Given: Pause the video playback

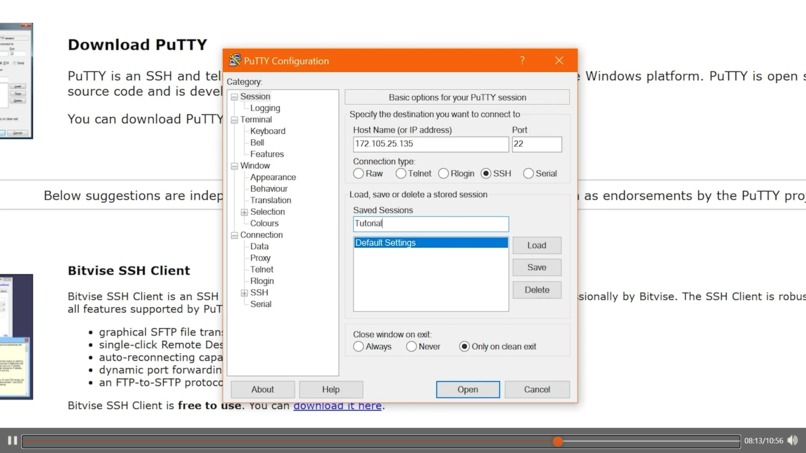Looking at the screenshot, I should pyautogui.click(x=12, y=440).
